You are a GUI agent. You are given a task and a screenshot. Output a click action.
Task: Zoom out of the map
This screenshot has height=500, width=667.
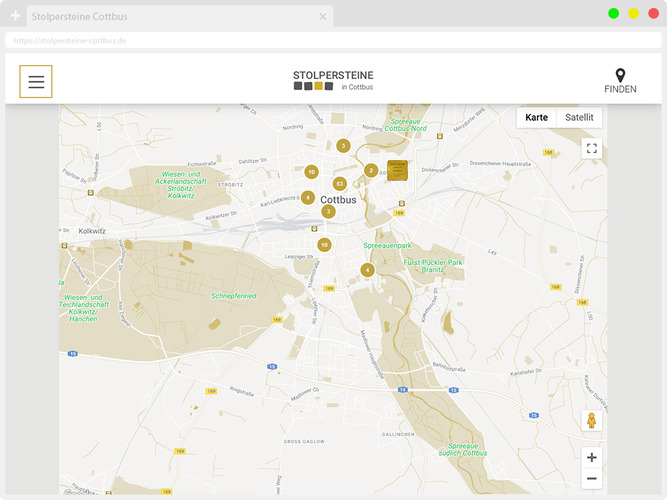591,479
